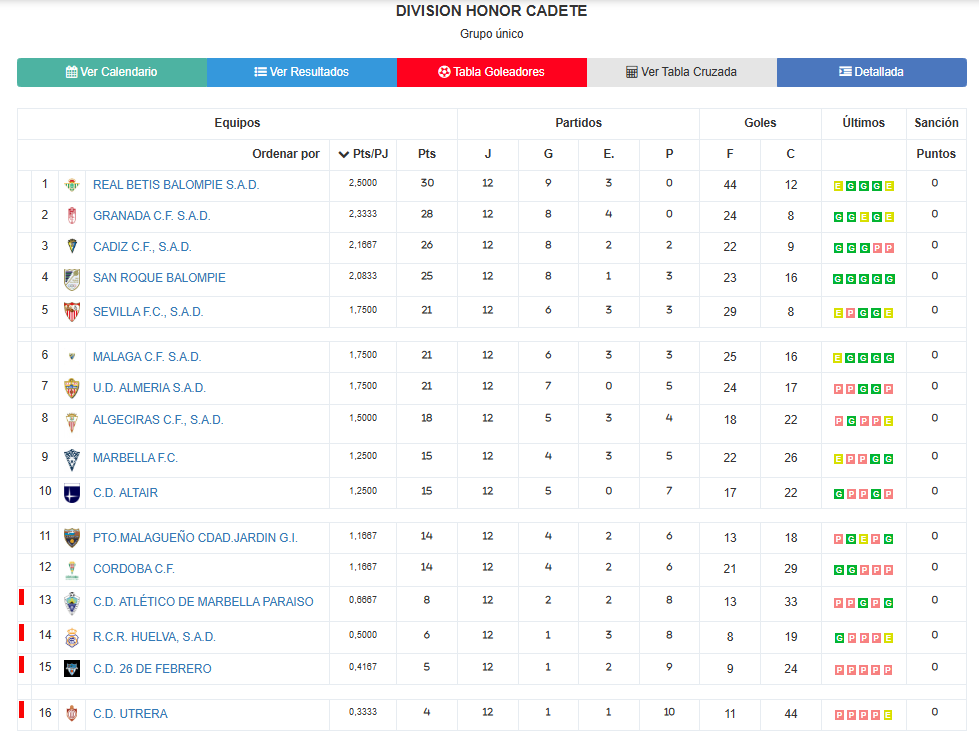This screenshot has width=979, height=734.
Task: Click Pto. Malagueño crest icon
Action: pos(72,537)
